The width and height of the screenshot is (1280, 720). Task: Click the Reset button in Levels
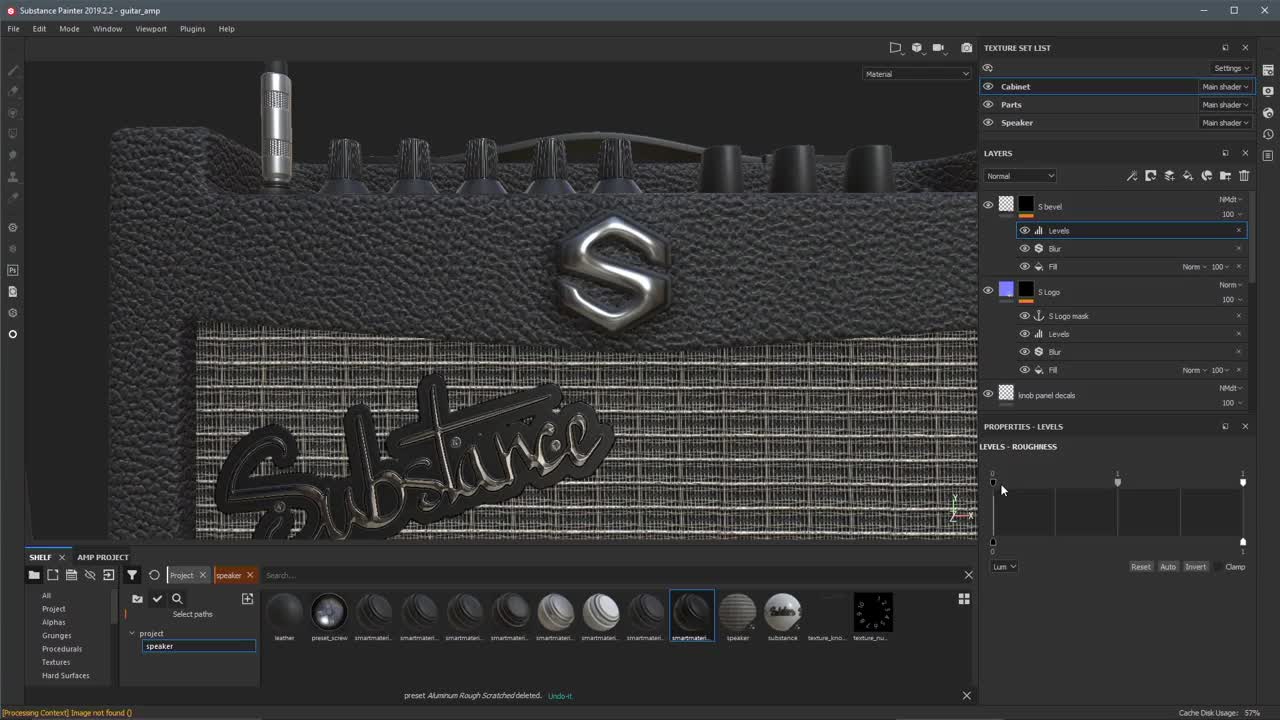pos(1141,567)
